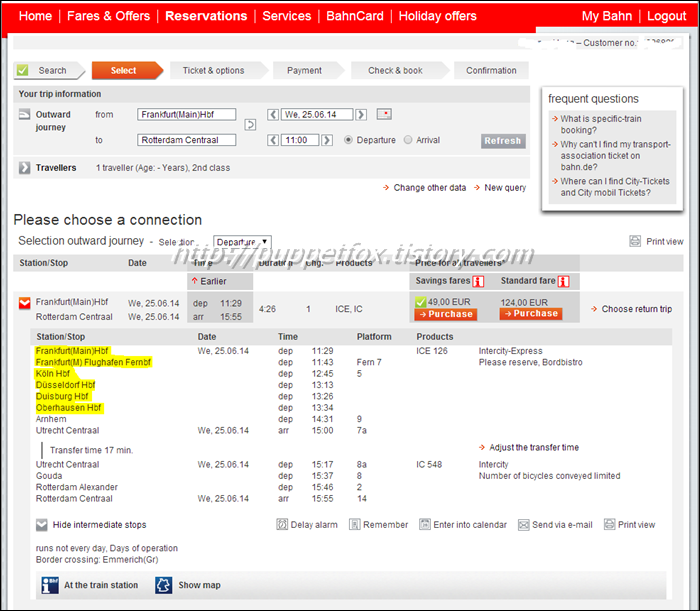Increase time with right arrow

pos(327,140)
